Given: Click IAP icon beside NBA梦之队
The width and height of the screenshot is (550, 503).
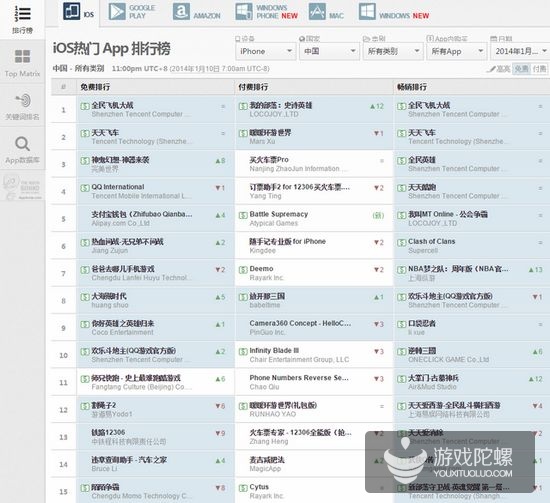Looking at the screenshot, I should tap(402, 270).
